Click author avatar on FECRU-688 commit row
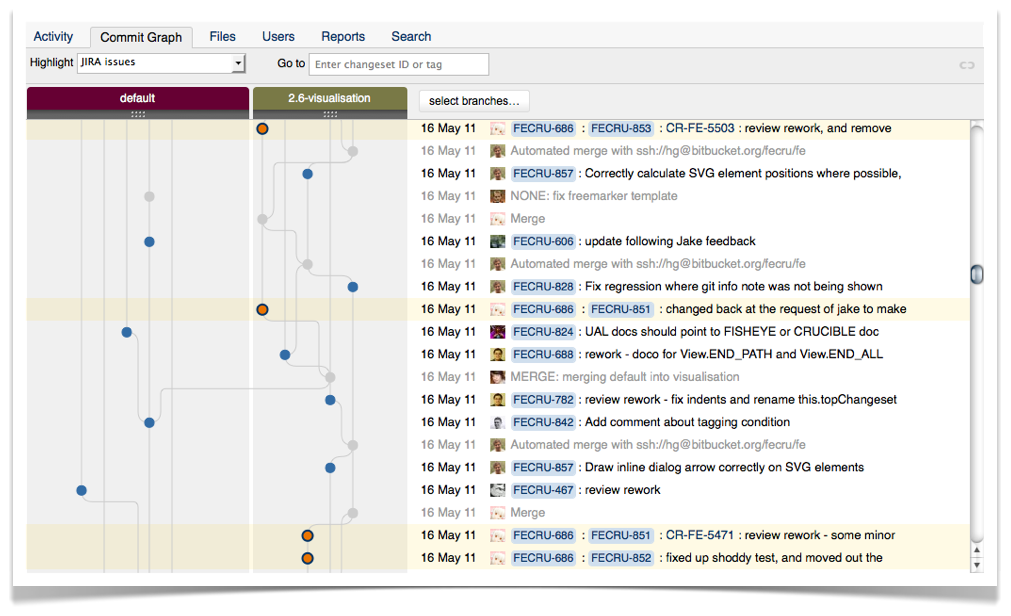 tap(497, 354)
